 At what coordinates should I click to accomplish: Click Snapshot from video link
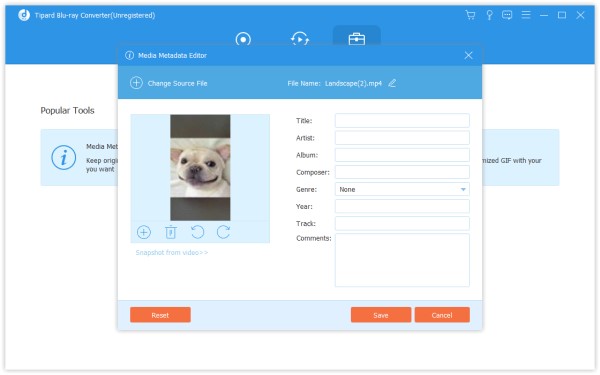coord(172,253)
